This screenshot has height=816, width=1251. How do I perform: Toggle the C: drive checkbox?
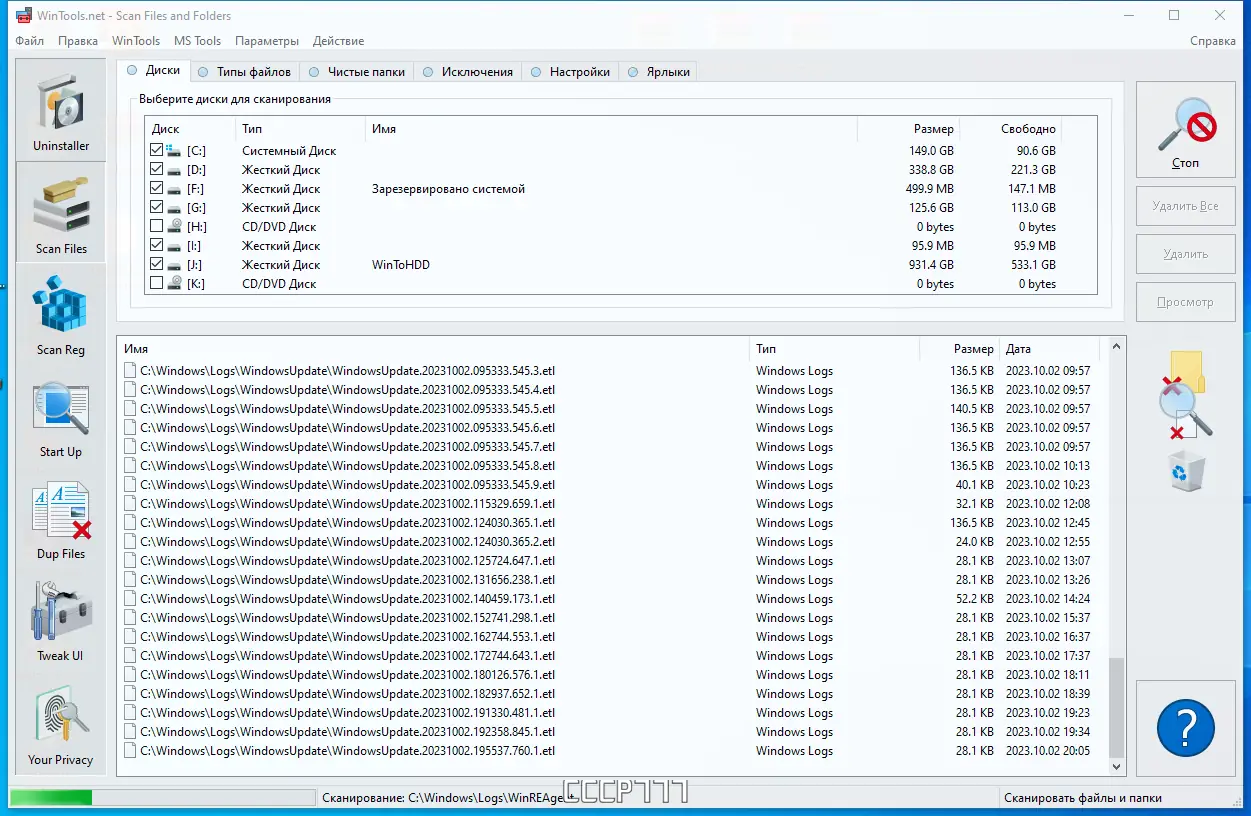[x=156, y=150]
